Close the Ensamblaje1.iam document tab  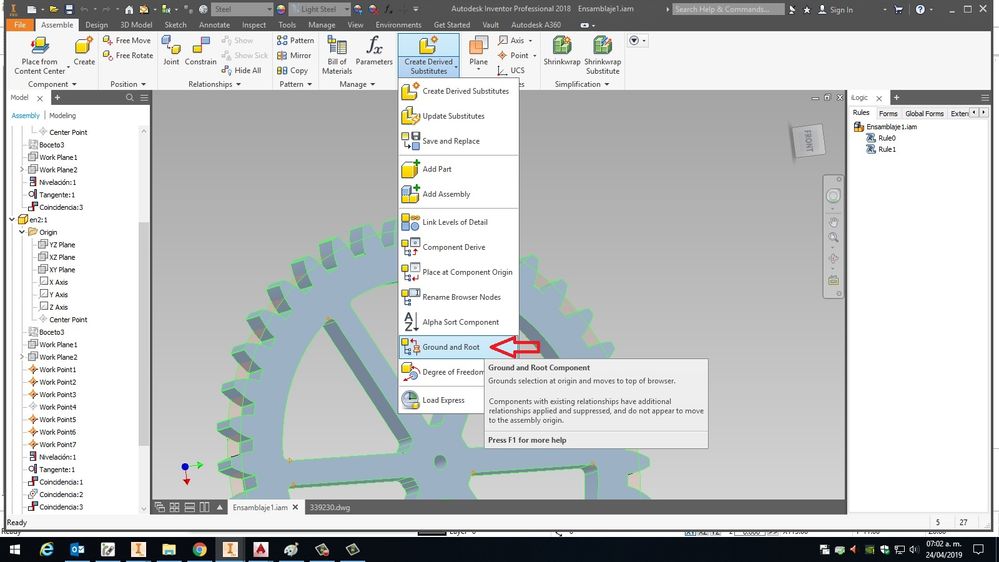pyautogui.click(x=295, y=507)
